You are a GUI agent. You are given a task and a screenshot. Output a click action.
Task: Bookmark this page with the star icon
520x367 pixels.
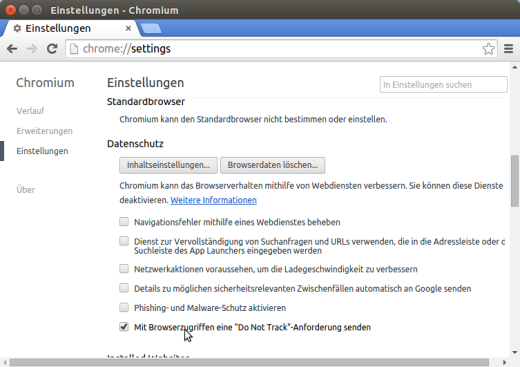[488, 49]
